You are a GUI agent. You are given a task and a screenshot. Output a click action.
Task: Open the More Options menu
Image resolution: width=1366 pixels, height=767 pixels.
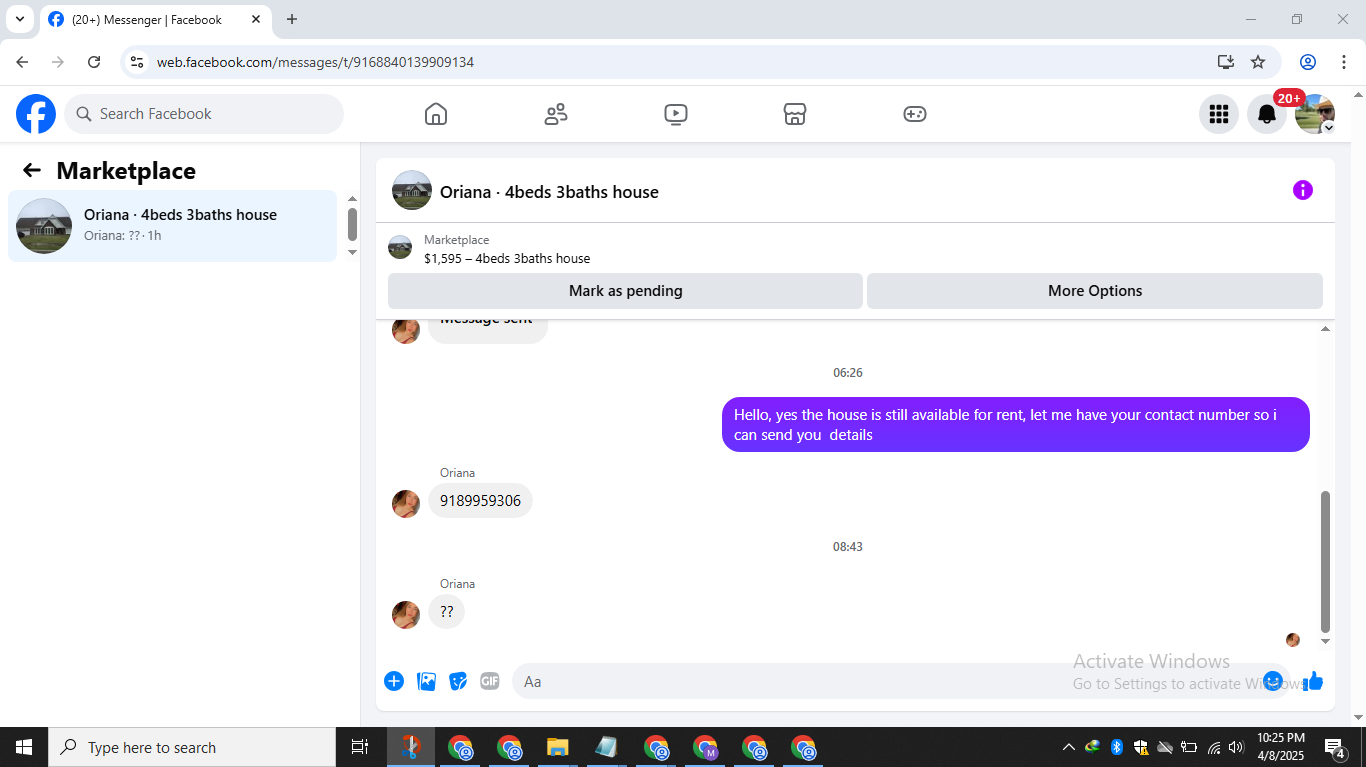[x=1095, y=291]
